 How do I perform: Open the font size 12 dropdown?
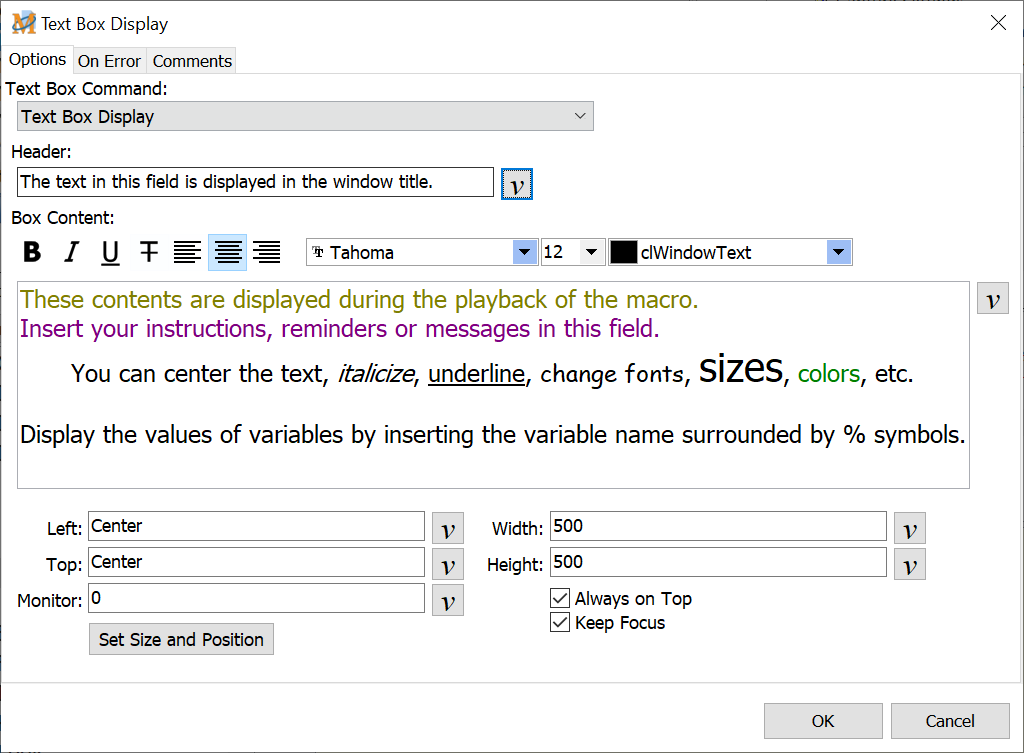point(591,252)
